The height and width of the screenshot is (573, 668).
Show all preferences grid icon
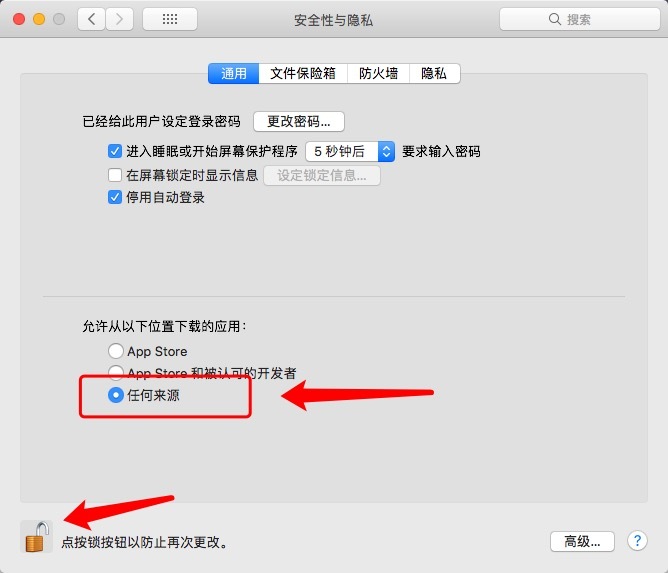click(x=170, y=19)
